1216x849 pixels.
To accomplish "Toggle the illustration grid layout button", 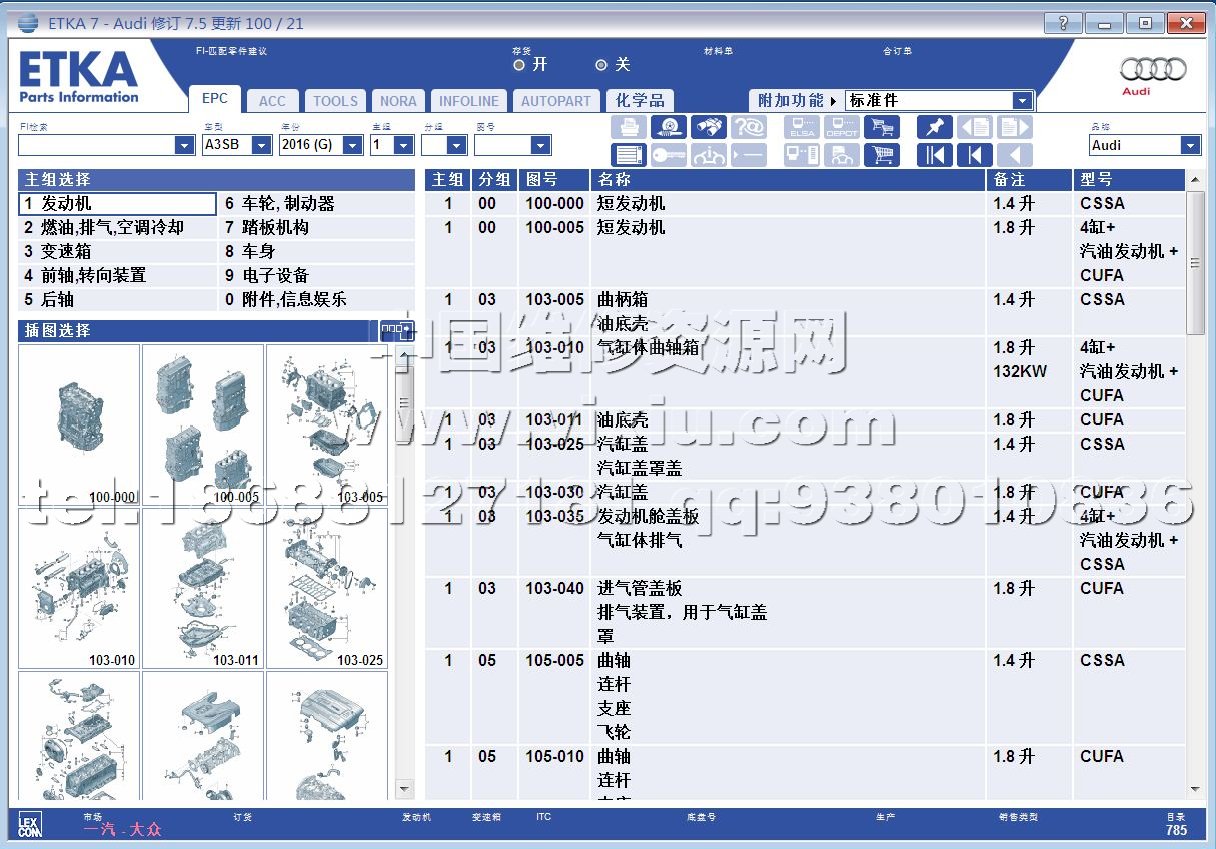I will click(x=397, y=331).
